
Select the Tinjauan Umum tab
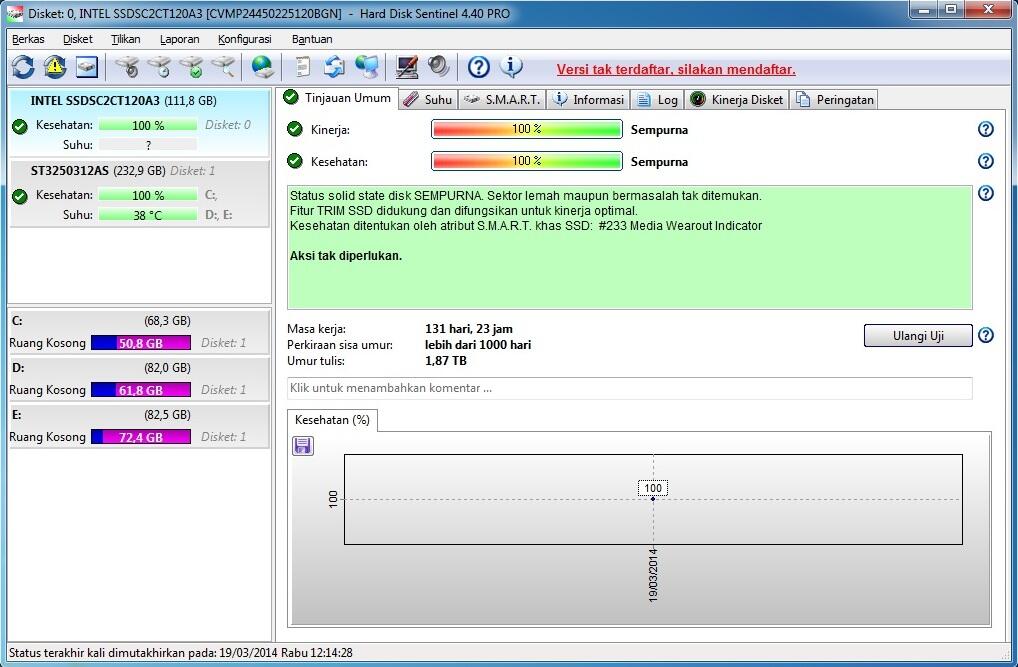(x=338, y=98)
